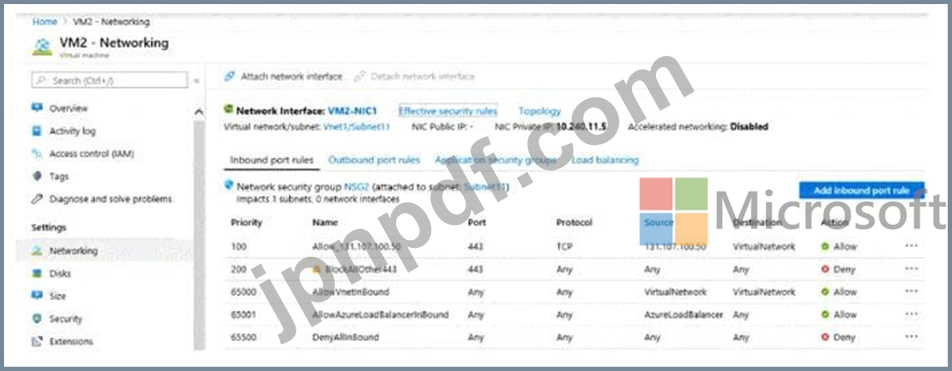Click the Allow_131.107.100.50 rule name
Viewport: 952px width, 371px height.
pos(356,246)
